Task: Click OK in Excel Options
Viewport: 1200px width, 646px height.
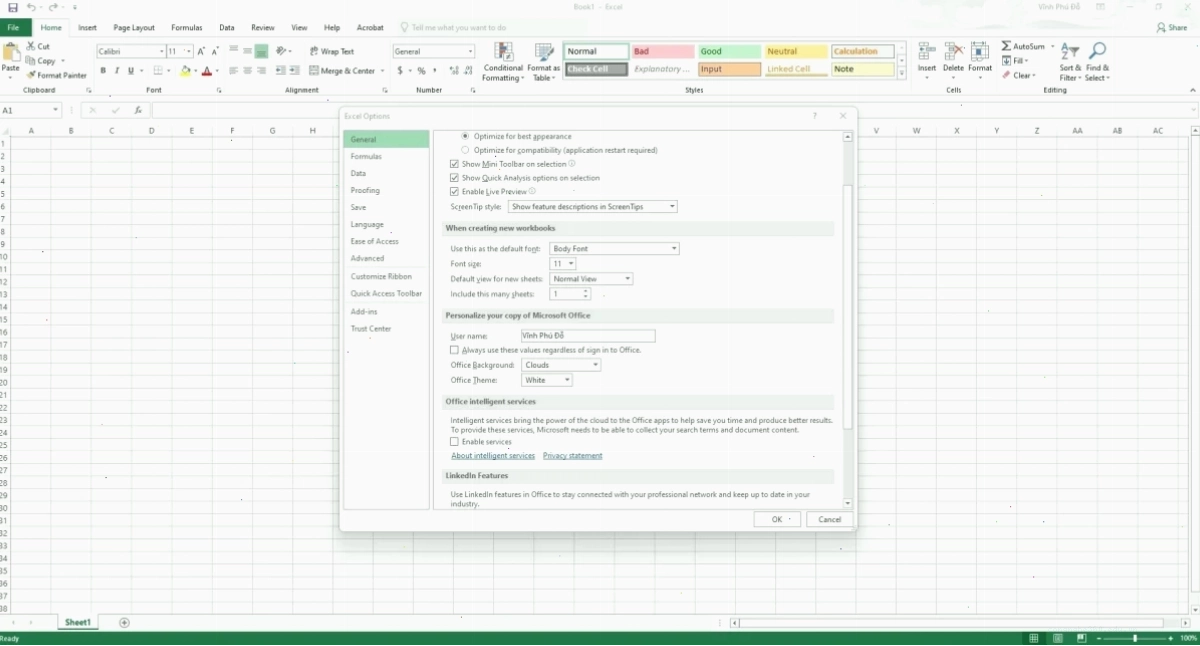Action: click(777, 519)
